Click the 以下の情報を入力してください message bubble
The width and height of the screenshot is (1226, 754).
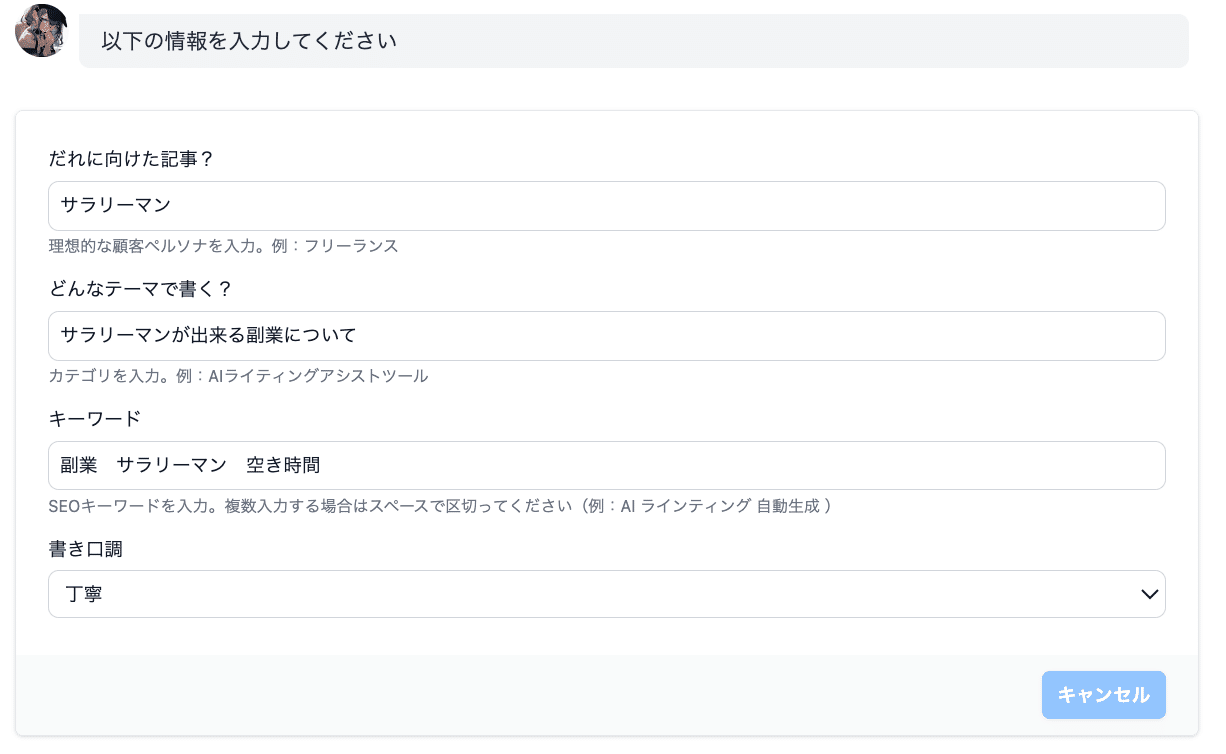[x=633, y=41]
